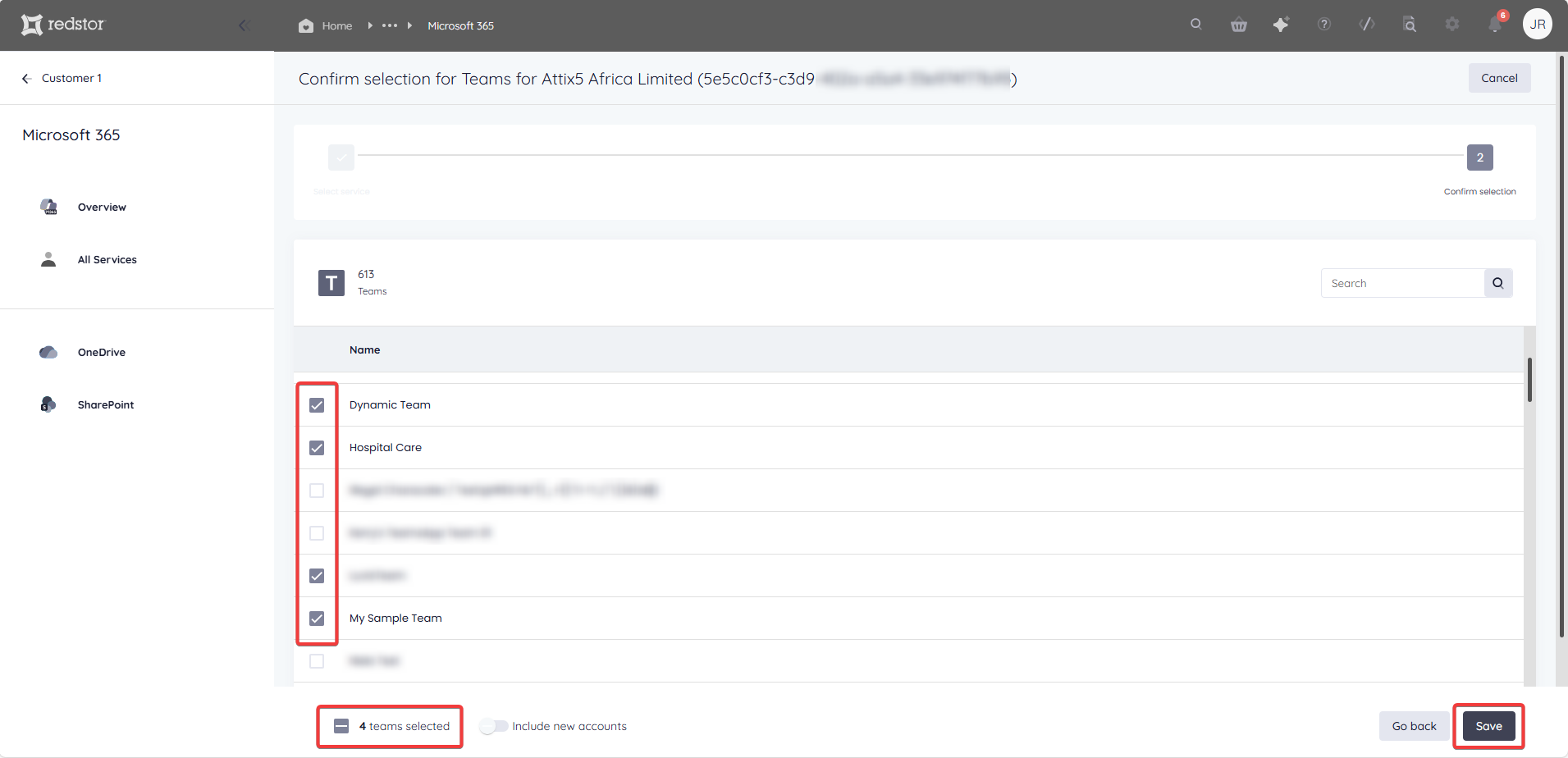Focus the Teams search field
This screenshot has width=1568, height=758.
point(1402,283)
